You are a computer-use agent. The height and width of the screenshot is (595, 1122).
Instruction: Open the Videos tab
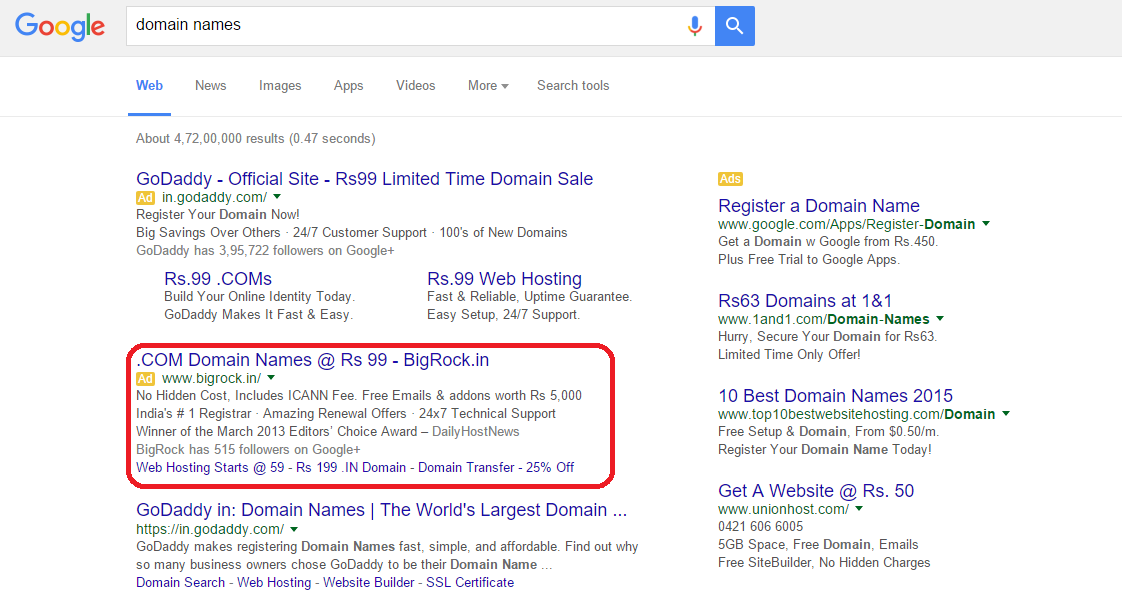[415, 86]
